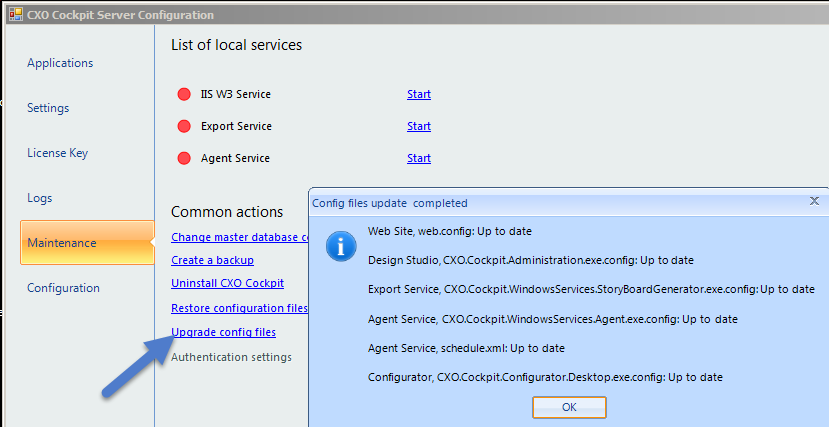This screenshot has height=427, width=829.
Task: Click the blue information icon in dialog
Action: [x=341, y=246]
